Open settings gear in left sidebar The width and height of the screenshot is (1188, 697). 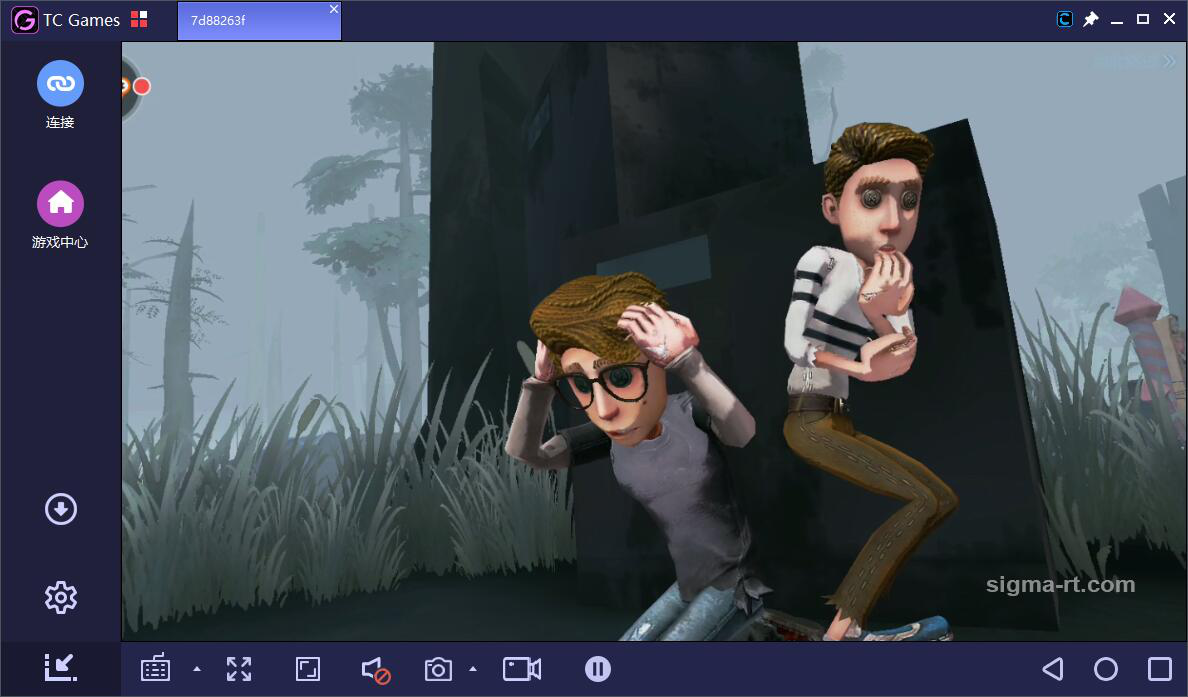[x=61, y=598]
